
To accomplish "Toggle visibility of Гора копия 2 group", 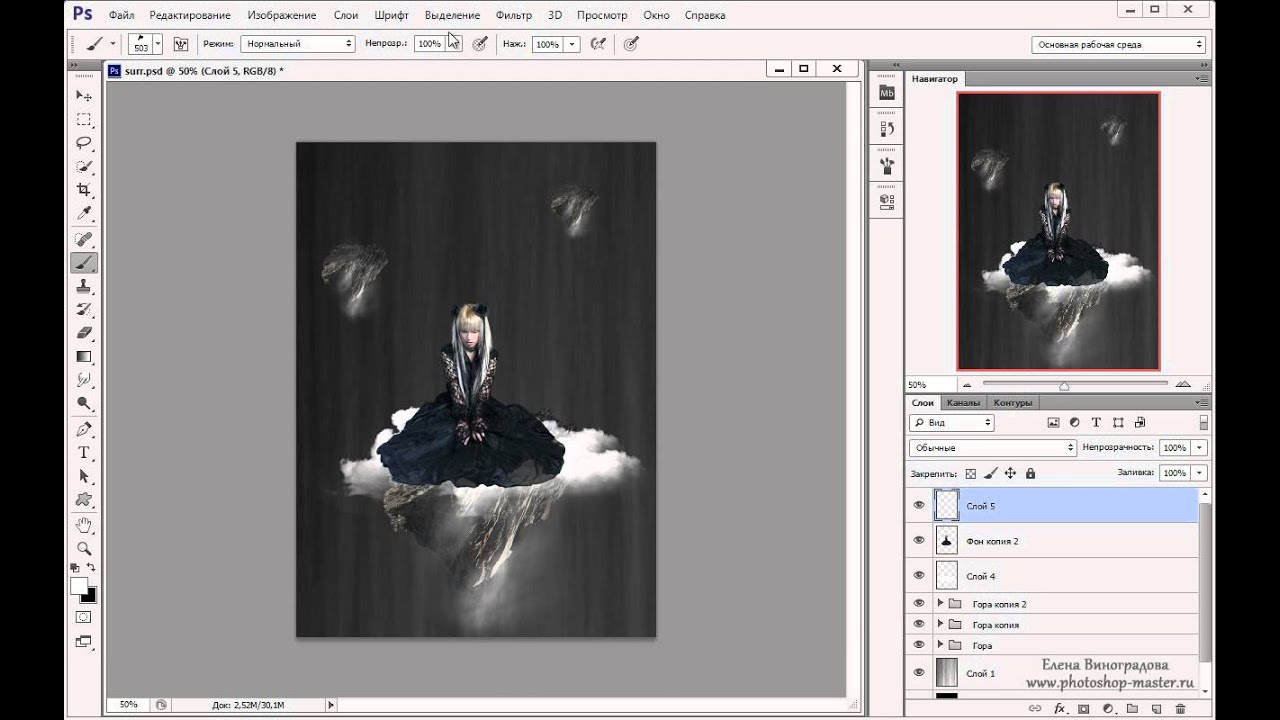I will tap(919, 604).
